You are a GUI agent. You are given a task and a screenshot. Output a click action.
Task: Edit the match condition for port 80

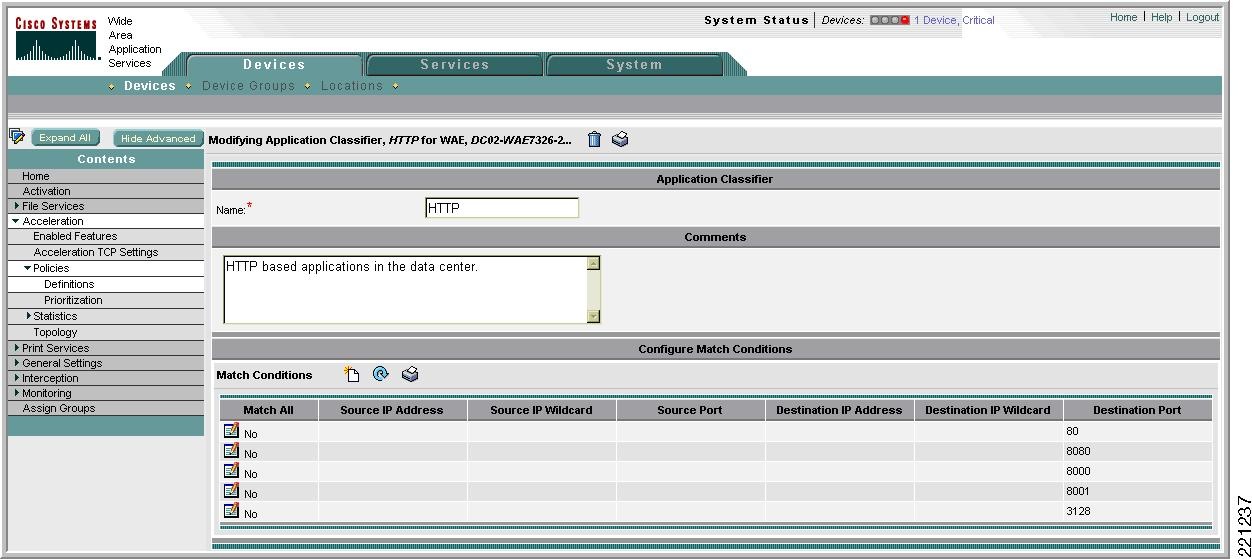click(231, 431)
